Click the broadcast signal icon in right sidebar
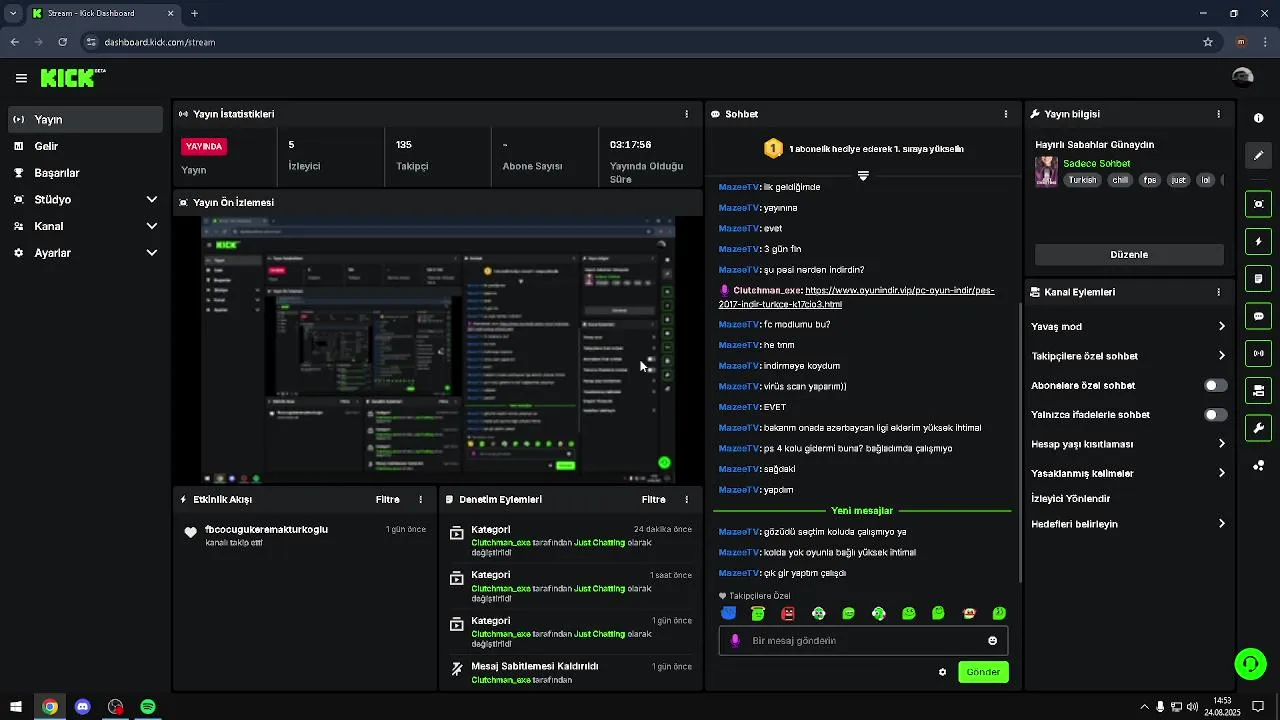The image size is (1280, 720). [1258, 353]
